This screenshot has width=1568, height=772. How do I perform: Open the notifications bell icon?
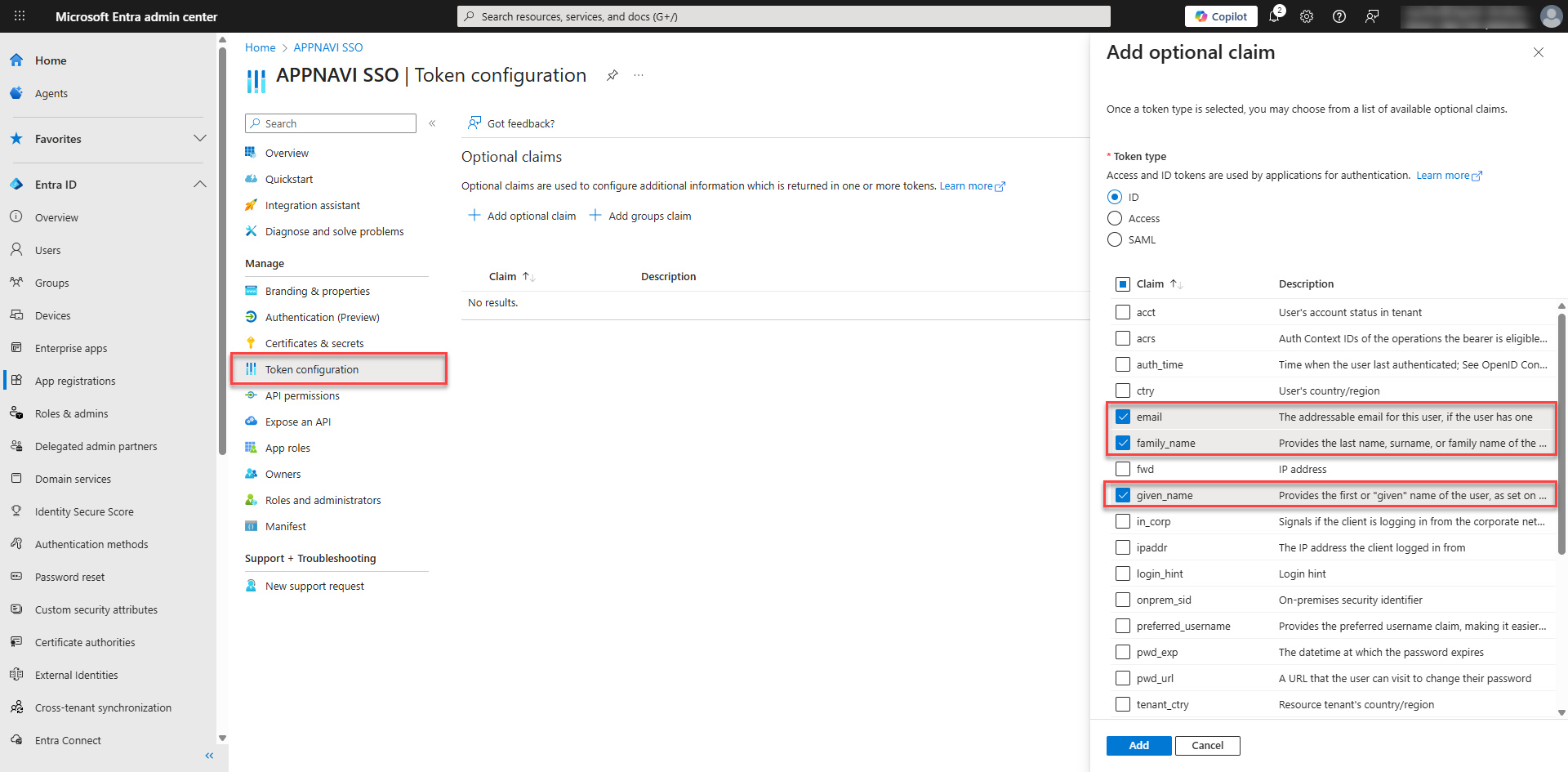(x=1274, y=16)
